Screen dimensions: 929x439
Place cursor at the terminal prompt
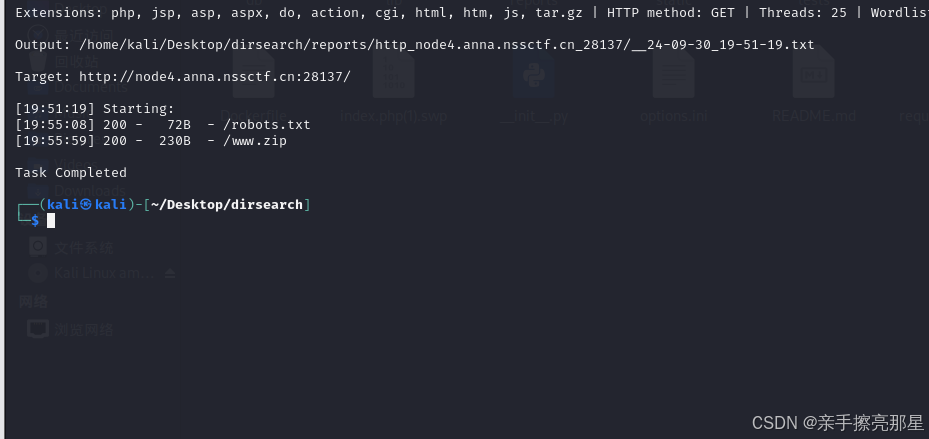51,221
